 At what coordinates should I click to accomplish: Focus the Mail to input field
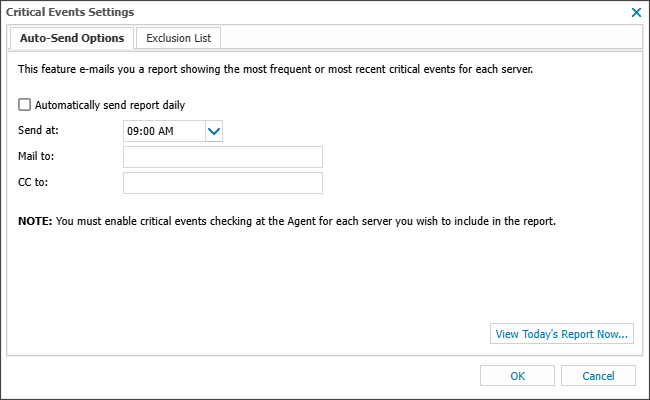(222, 157)
